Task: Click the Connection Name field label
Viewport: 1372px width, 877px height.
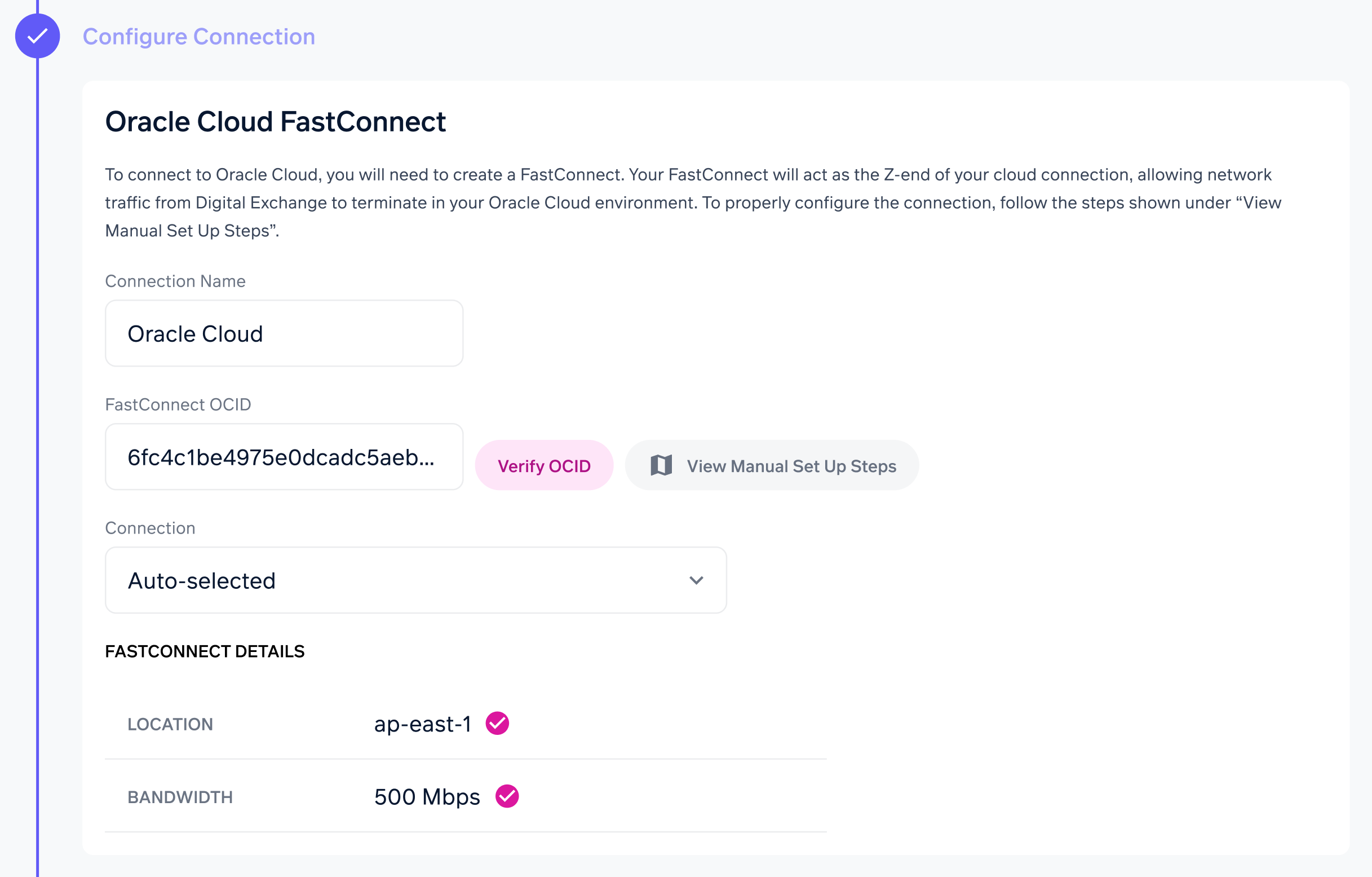Action: tap(175, 281)
